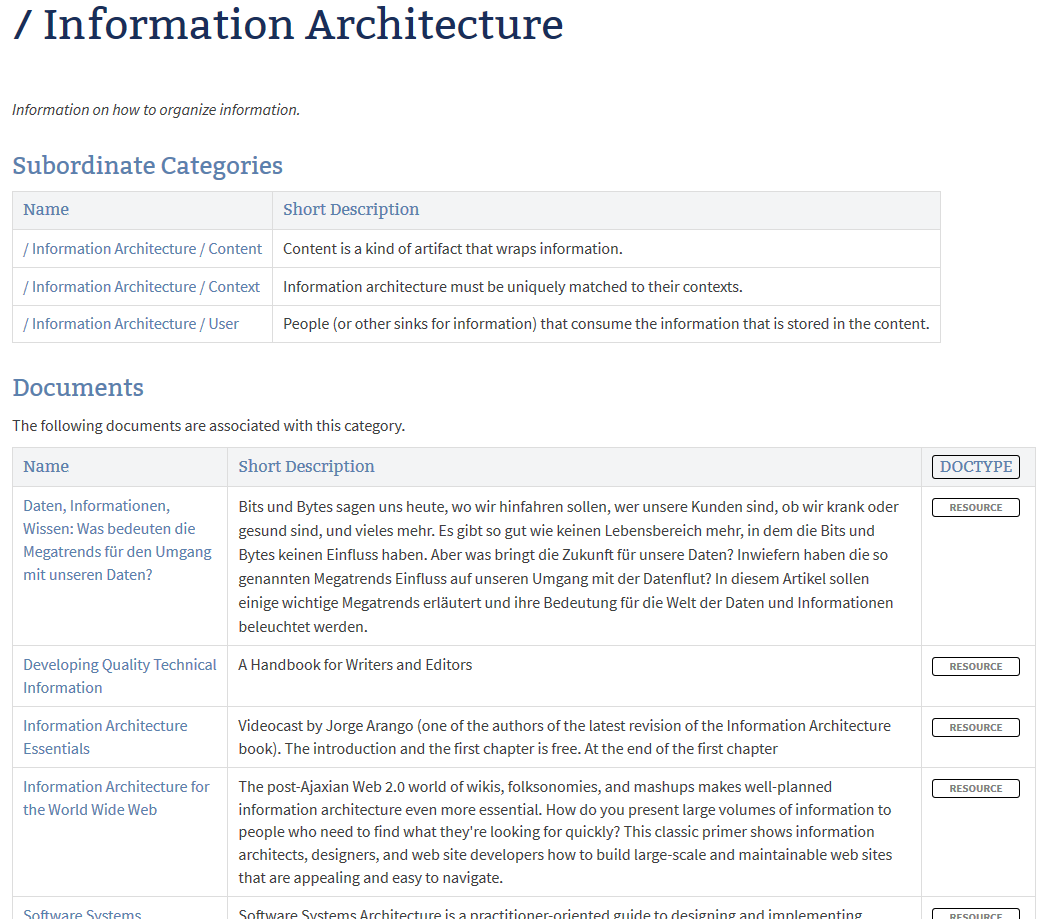The height and width of the screenshot is (919, 1048).
Task: Click the leading slash in the page title
Action: (x=23, y=26)
